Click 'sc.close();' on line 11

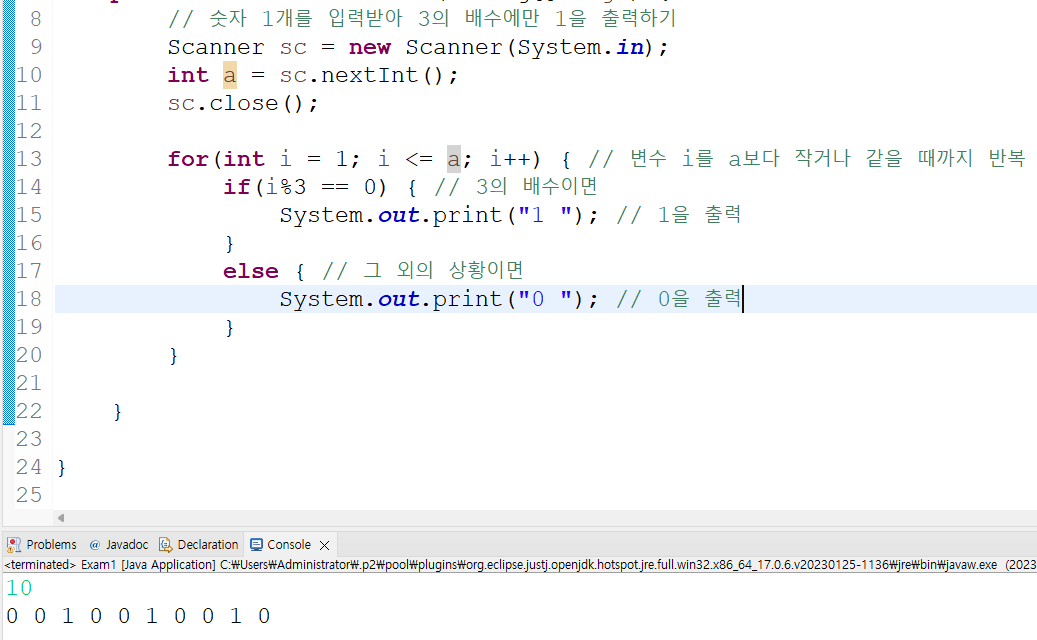[243, 104]
